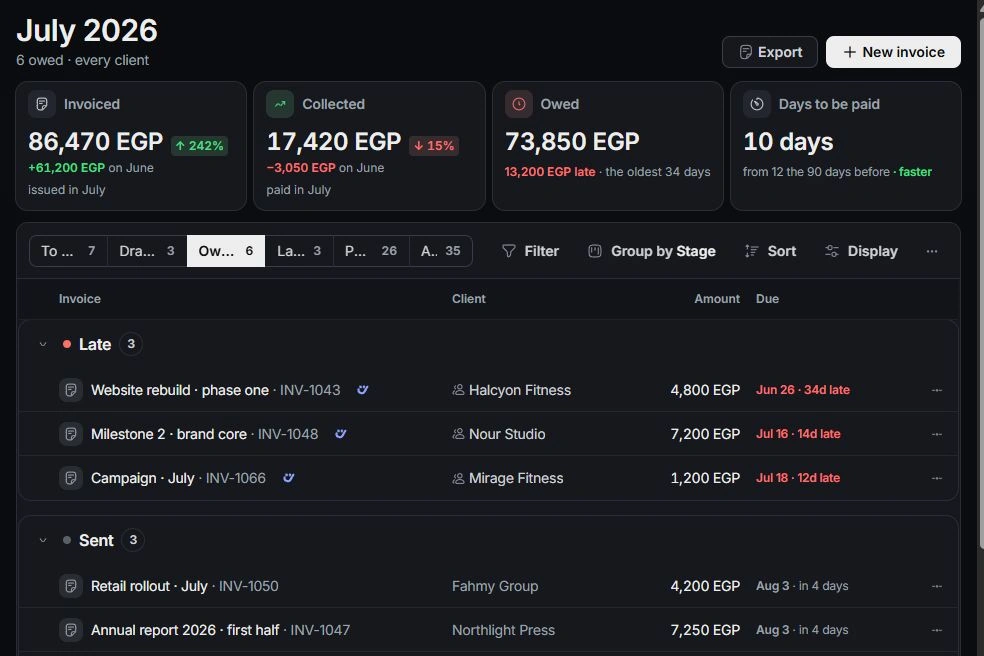
Task: Open the 'P...' tab with 26
Action: point(372,251)
